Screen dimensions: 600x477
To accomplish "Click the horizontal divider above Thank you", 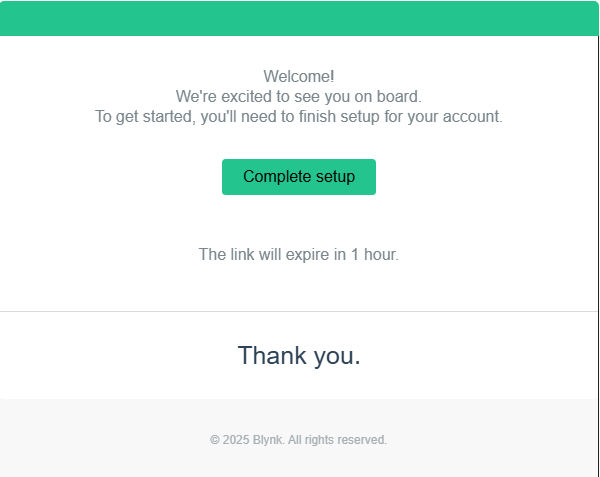I will pyautogui.click(x=299, y=311).
